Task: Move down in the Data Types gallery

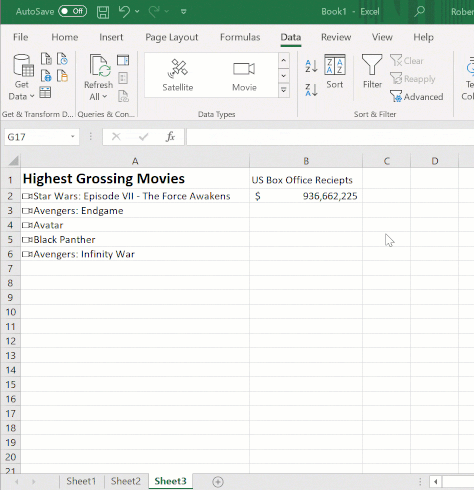Action: point(284,76)
